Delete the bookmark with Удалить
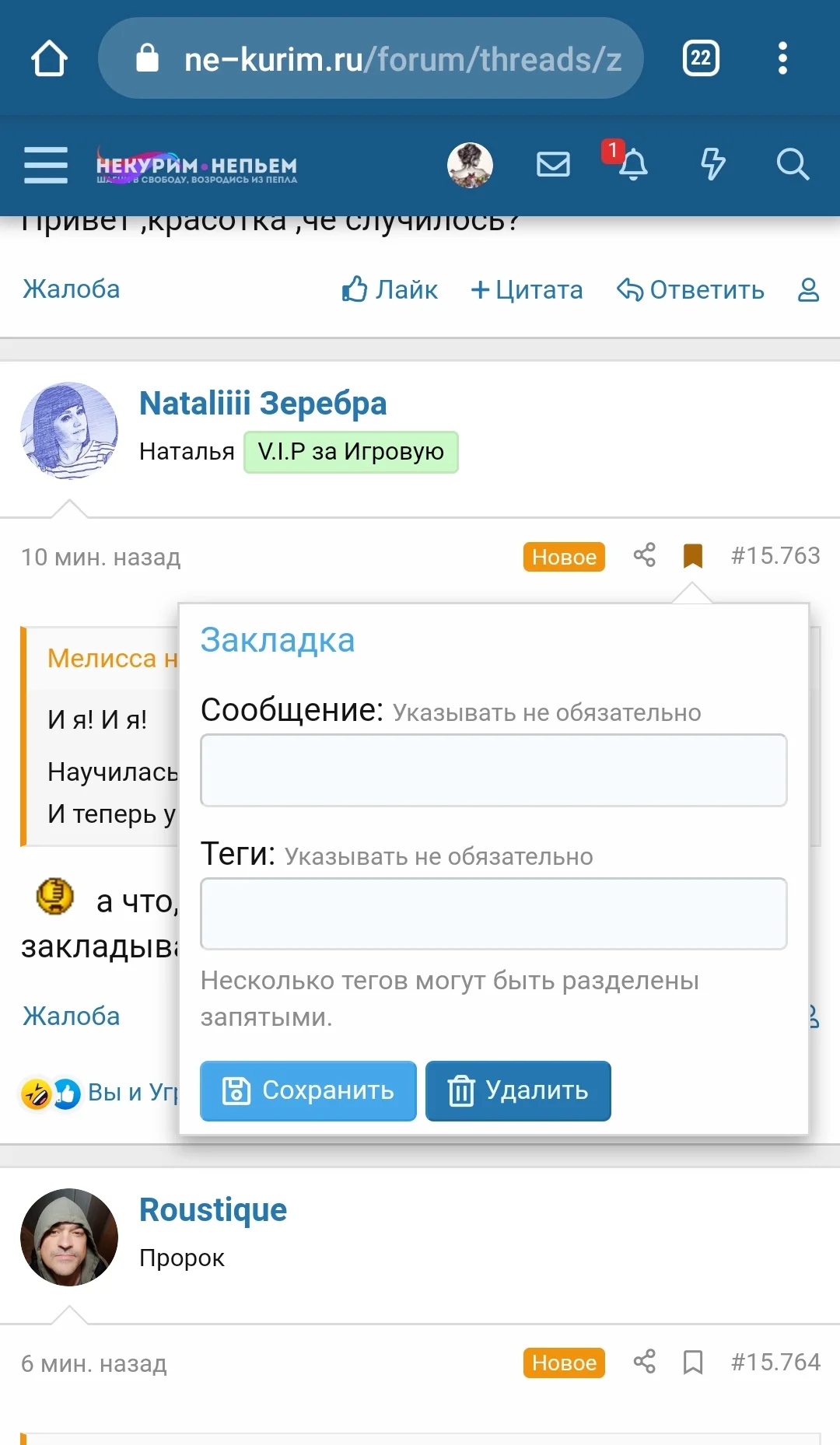The width and height of the screenshot is (840, 1445). [x=518, y=1090]
